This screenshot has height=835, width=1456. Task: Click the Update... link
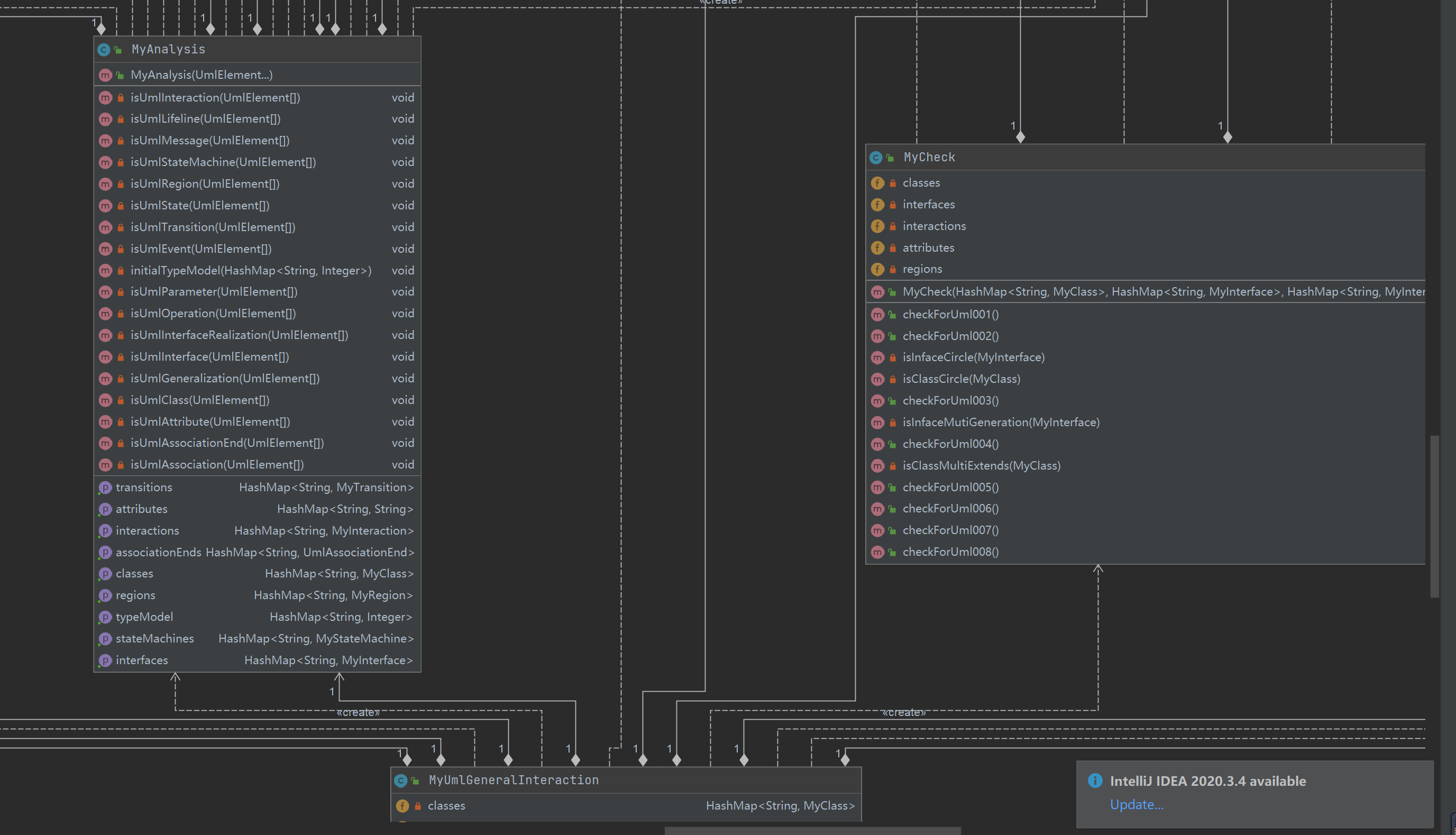pyautogui.click(x=1136, y=804)
